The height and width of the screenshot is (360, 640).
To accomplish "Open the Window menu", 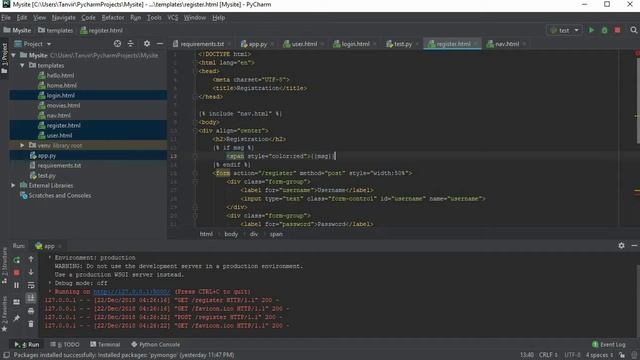I will tap(195, 18).
